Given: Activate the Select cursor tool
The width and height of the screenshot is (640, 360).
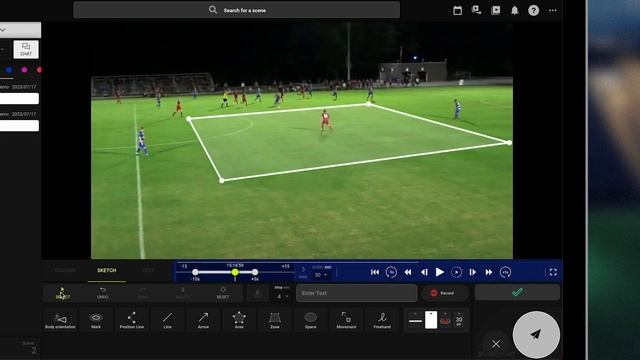Looking at the screenshot, I should [62, 293].
